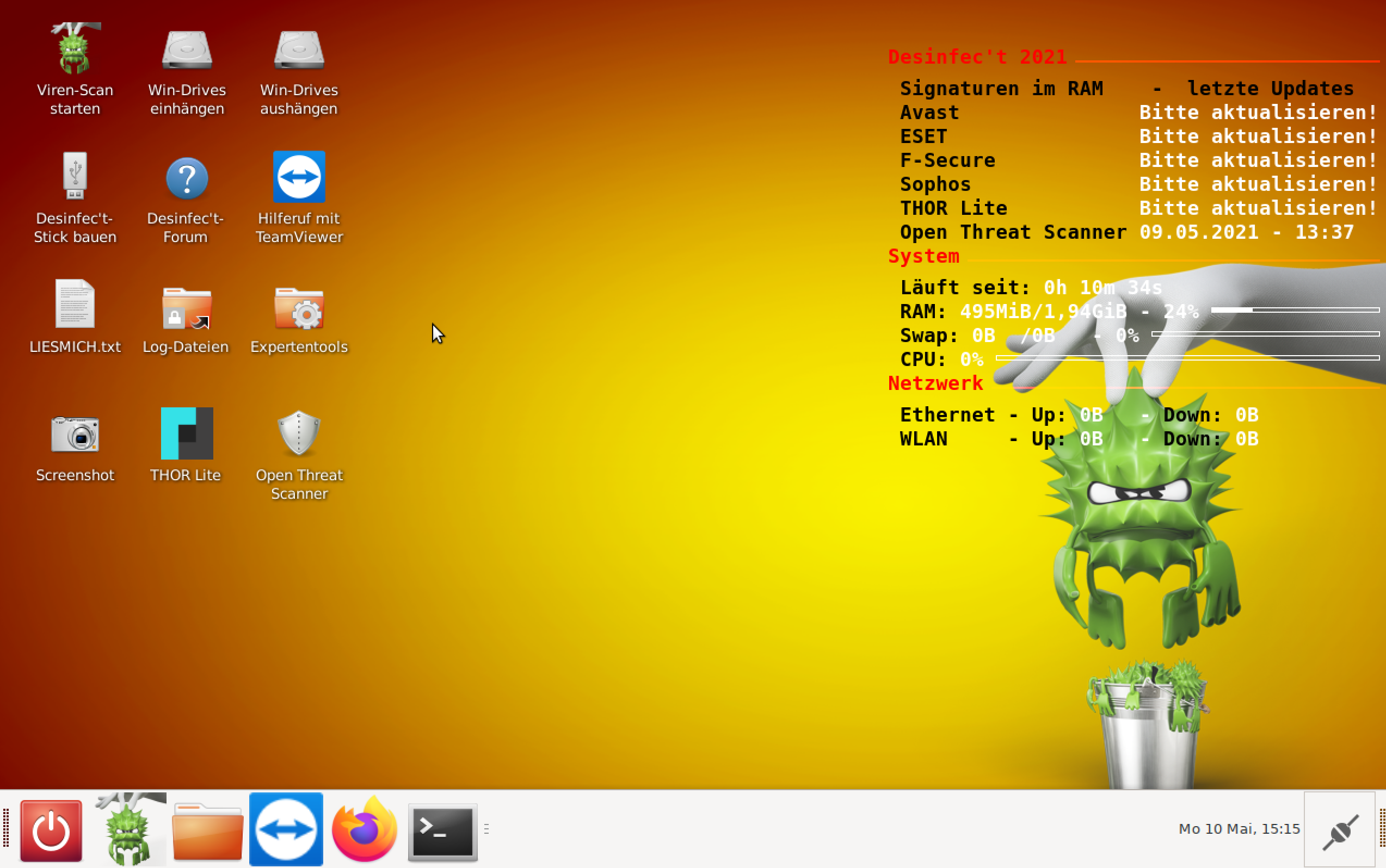Select Win-Drives einhängen drive icon
1386x868 pixels.
[x=187, y=50]
